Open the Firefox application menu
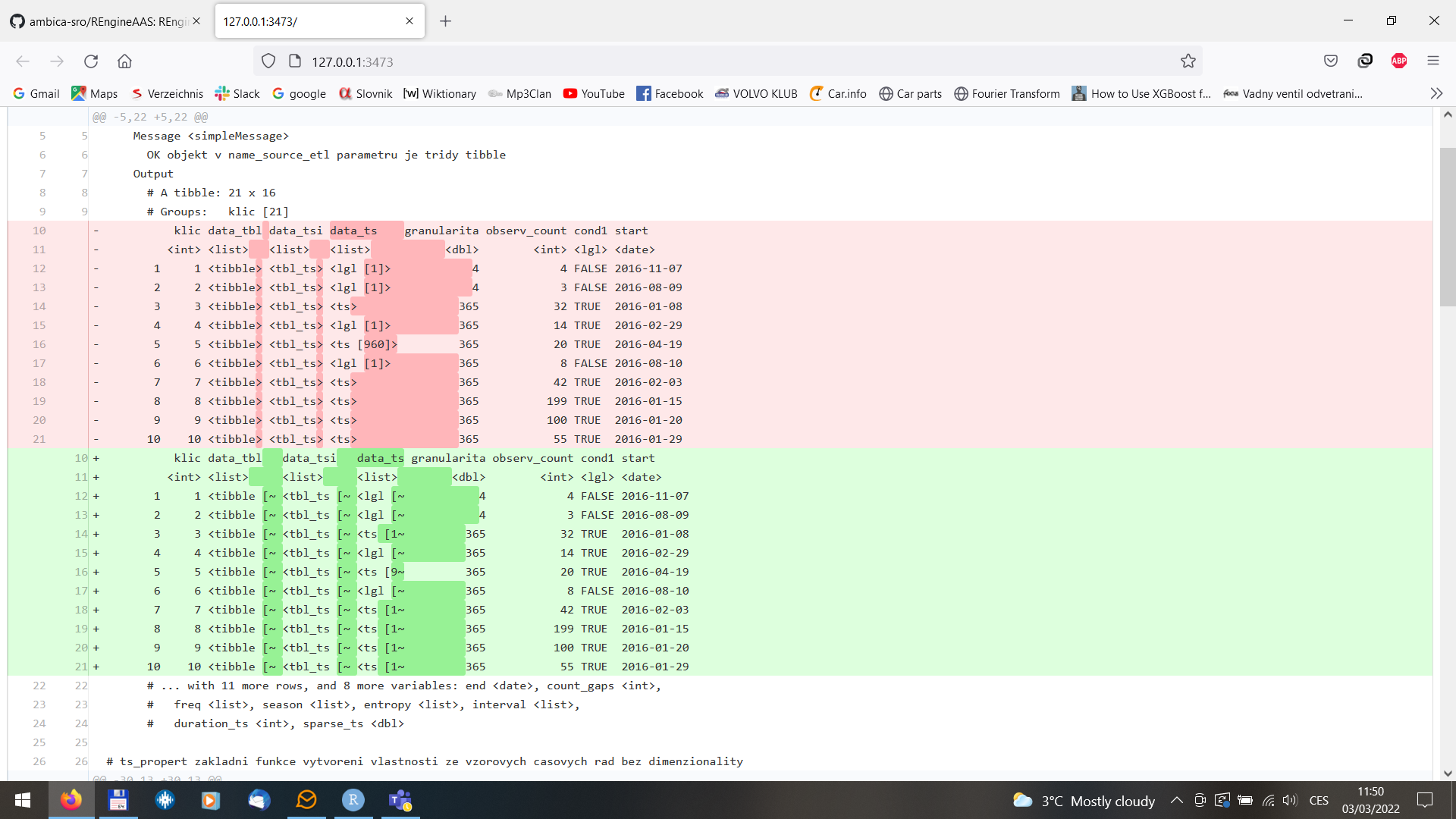 [1434, 61]
